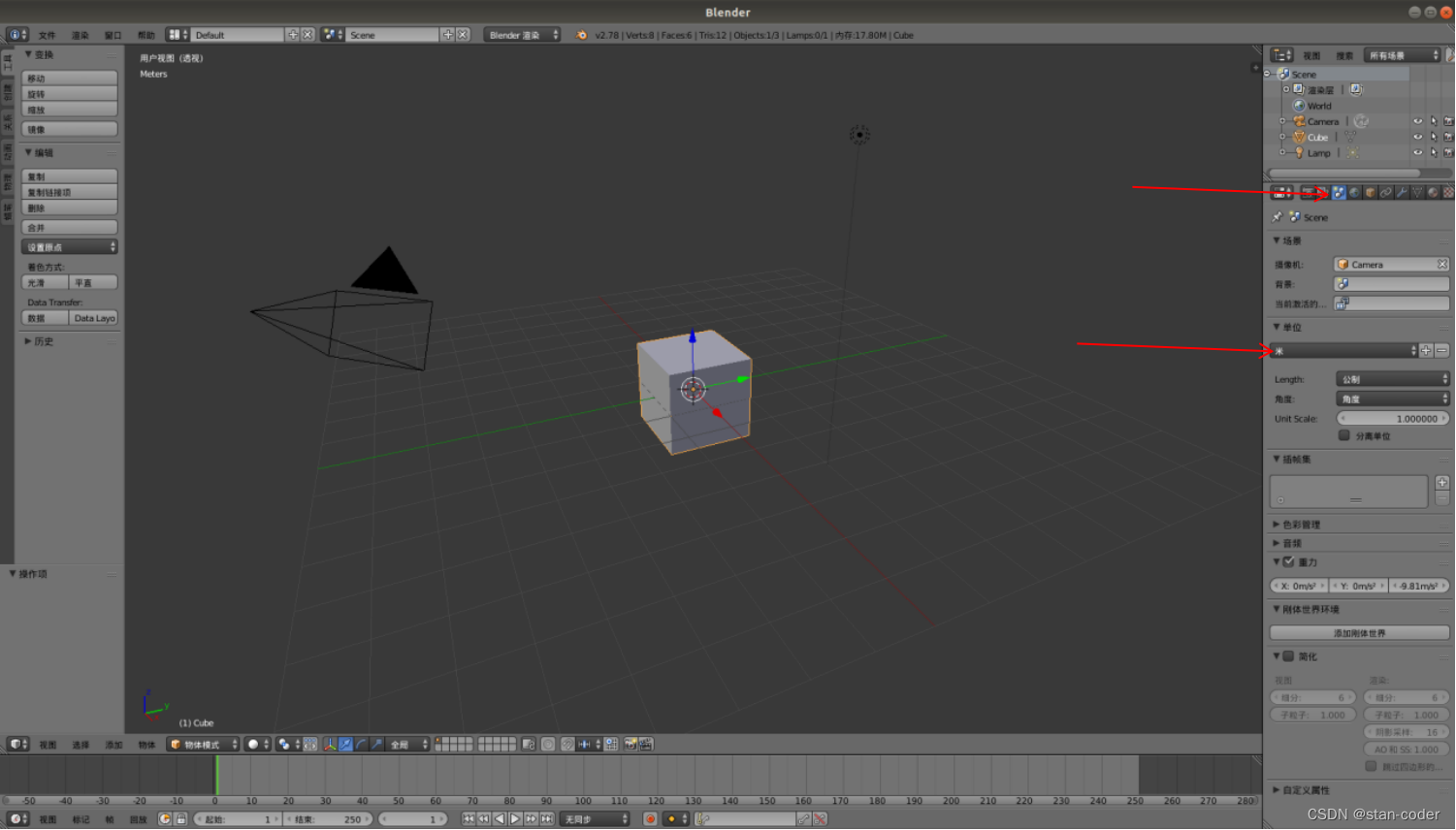
Task: Click the 设置原点 button in the toolbar
Action: [69, 246]
